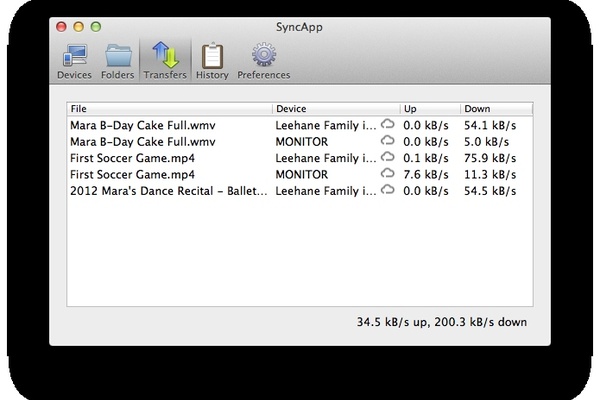The height and width of the screenshot is (400, 600).
Task: Click the total speed status text
Action: coord(442,322)
